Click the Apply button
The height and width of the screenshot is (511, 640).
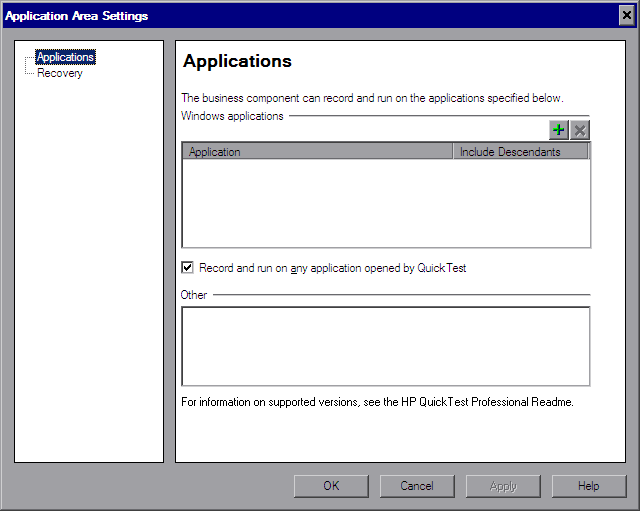(503, 486)
